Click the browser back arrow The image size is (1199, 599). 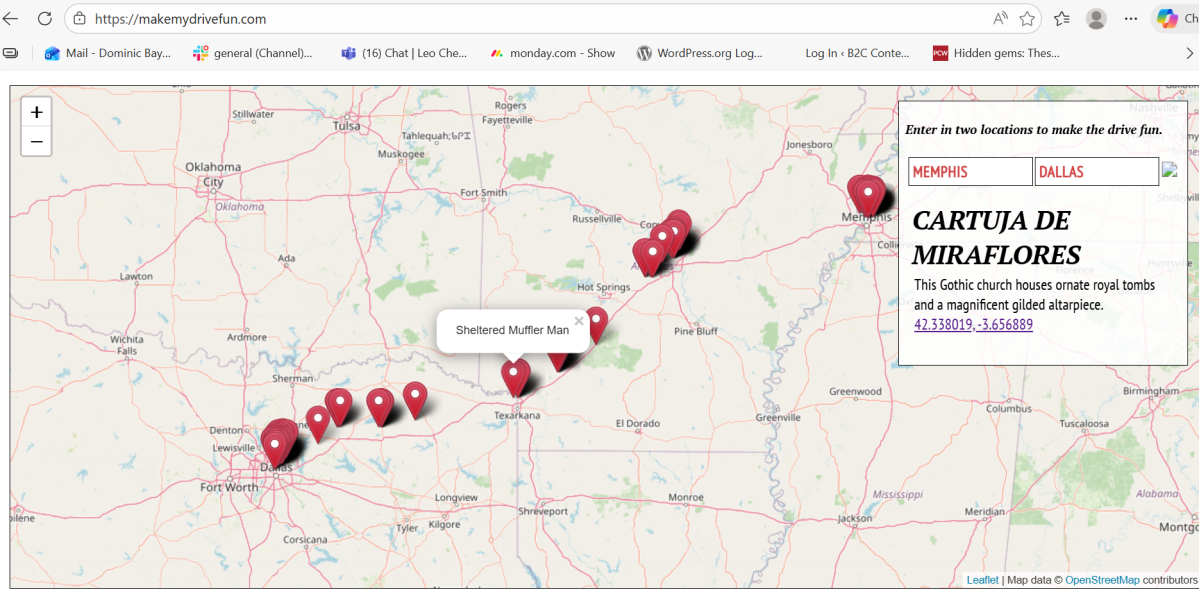pyautogui.click(x=11, y=19)
